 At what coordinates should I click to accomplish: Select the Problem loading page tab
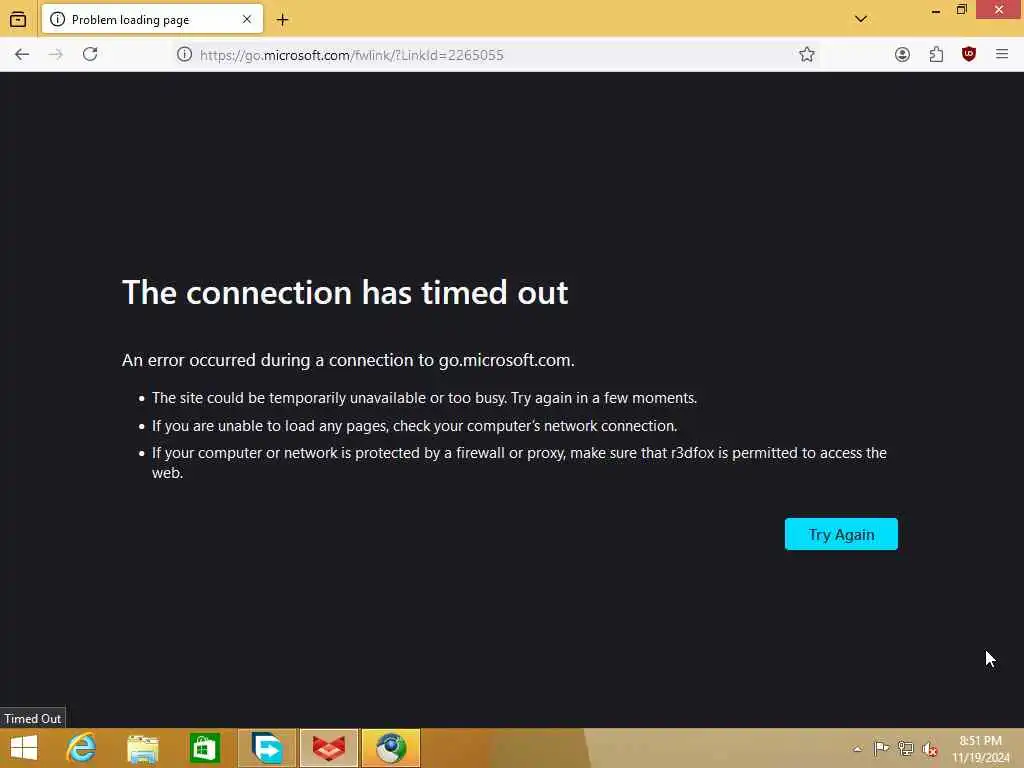[x=152, y=19]
